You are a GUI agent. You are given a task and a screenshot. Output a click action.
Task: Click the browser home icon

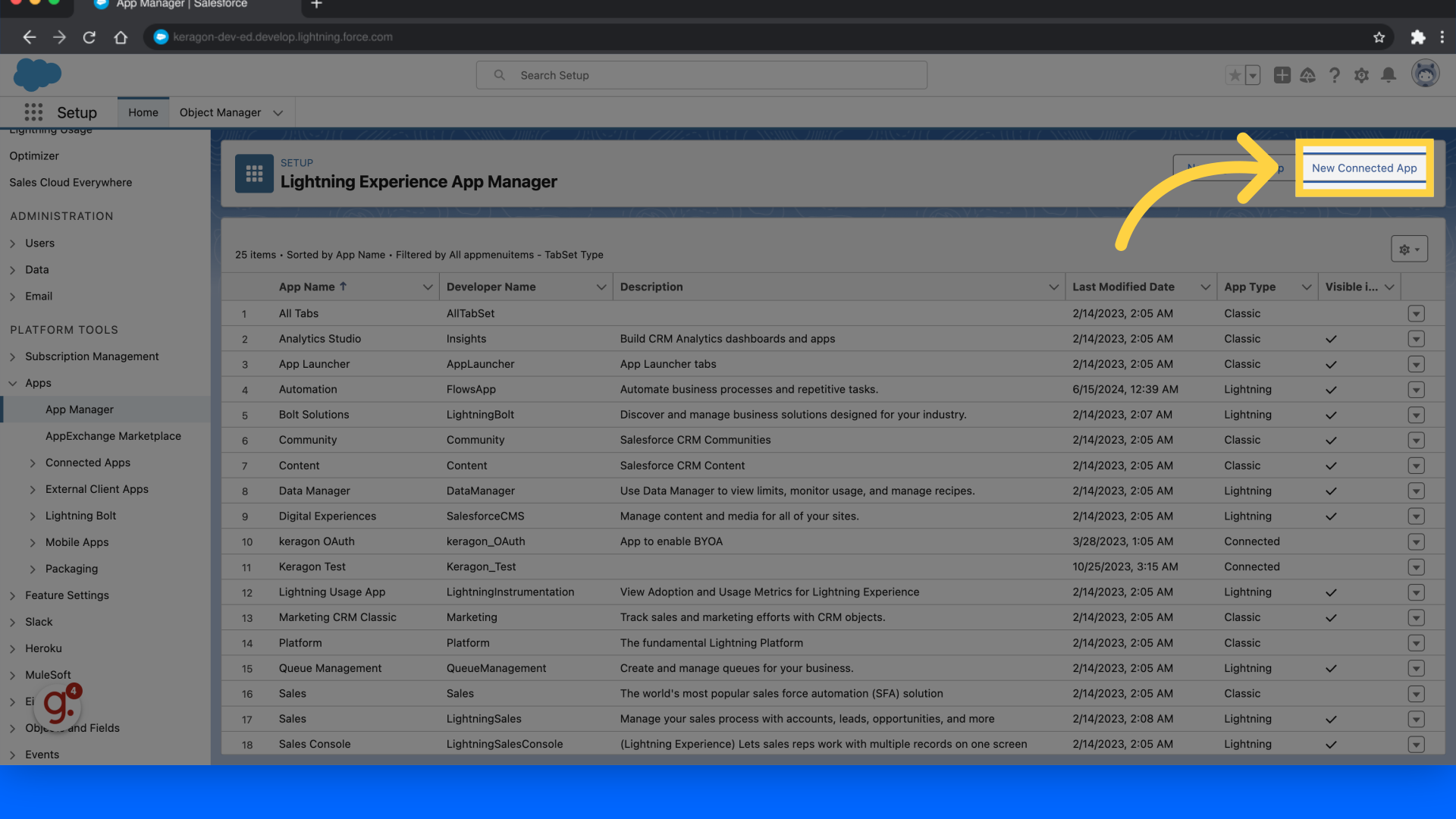(x=121, y=37)
